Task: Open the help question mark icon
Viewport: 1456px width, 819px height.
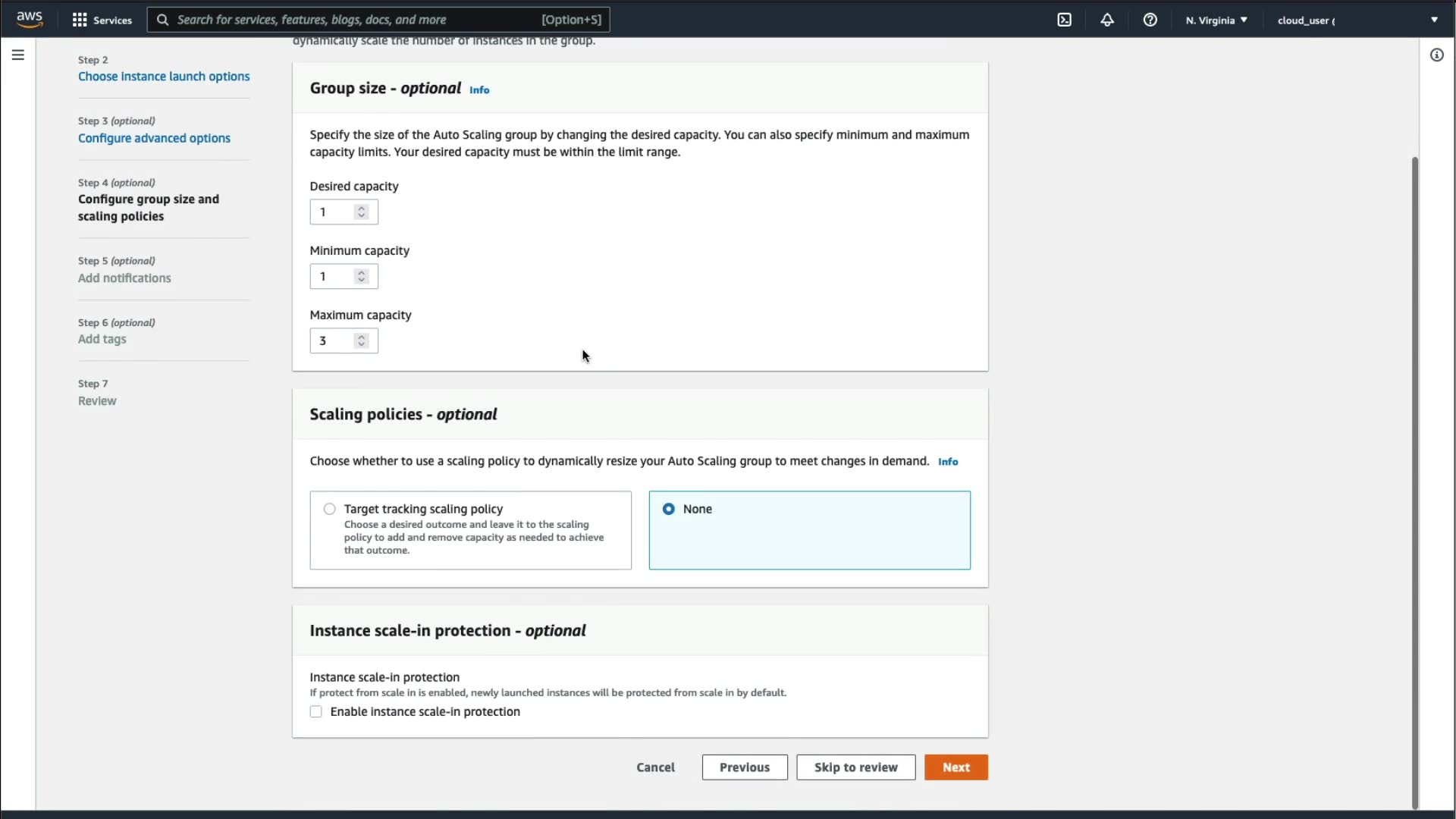Action: pos(1150,20)
